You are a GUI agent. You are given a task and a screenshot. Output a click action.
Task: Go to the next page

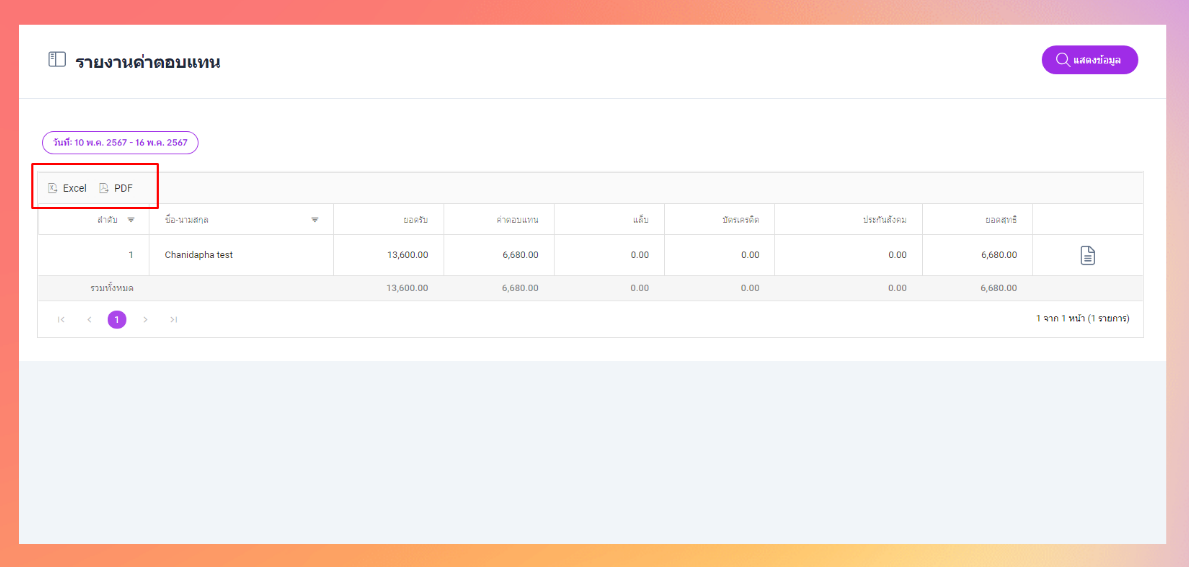click(x=146, y=320)
